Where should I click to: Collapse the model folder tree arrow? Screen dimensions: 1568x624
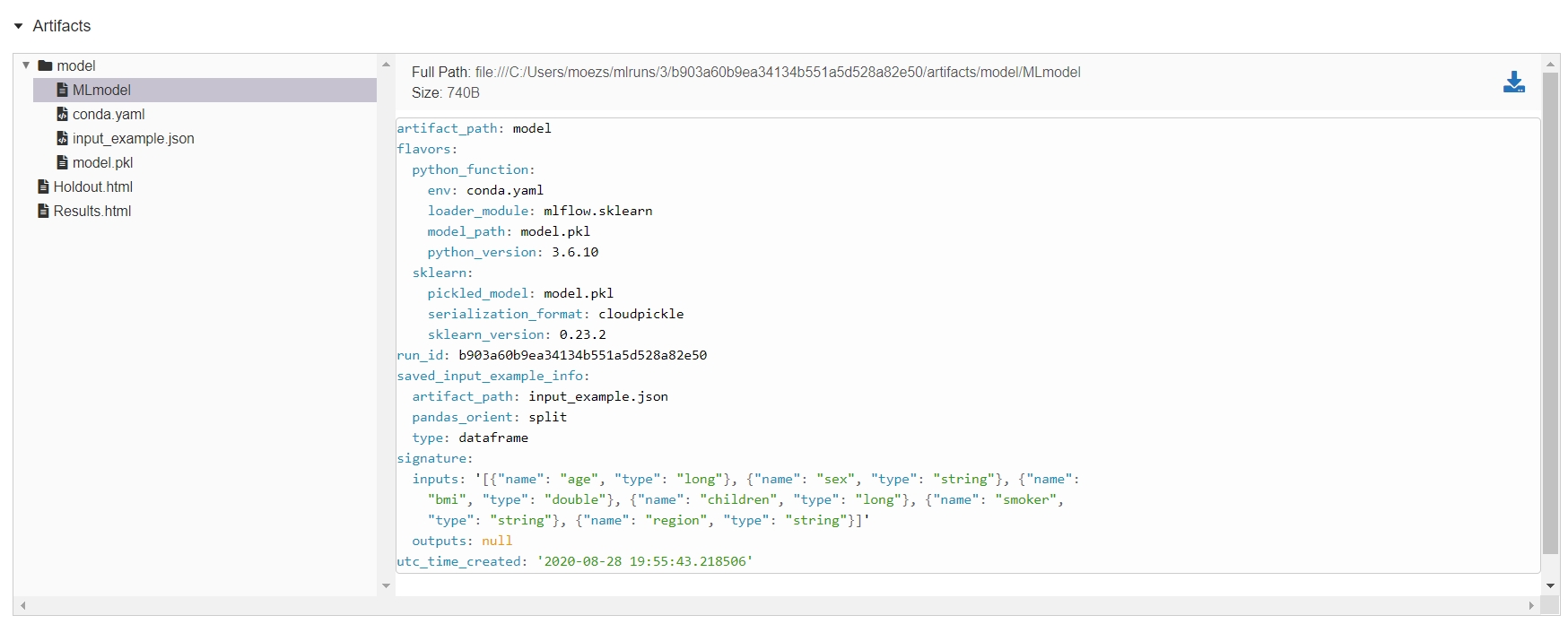pyautogui.click(x=26, y=65)
